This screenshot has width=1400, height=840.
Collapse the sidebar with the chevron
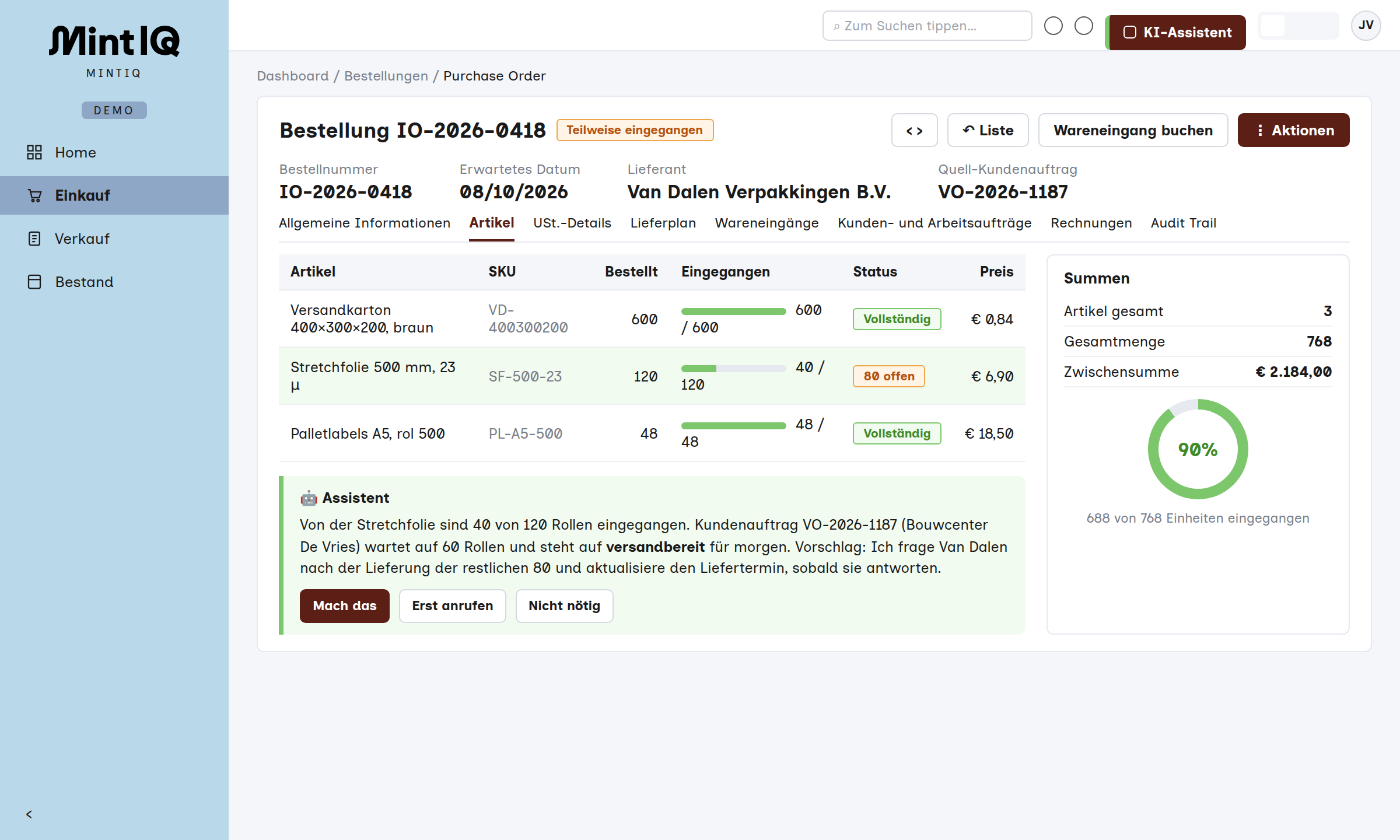point(29,814)
